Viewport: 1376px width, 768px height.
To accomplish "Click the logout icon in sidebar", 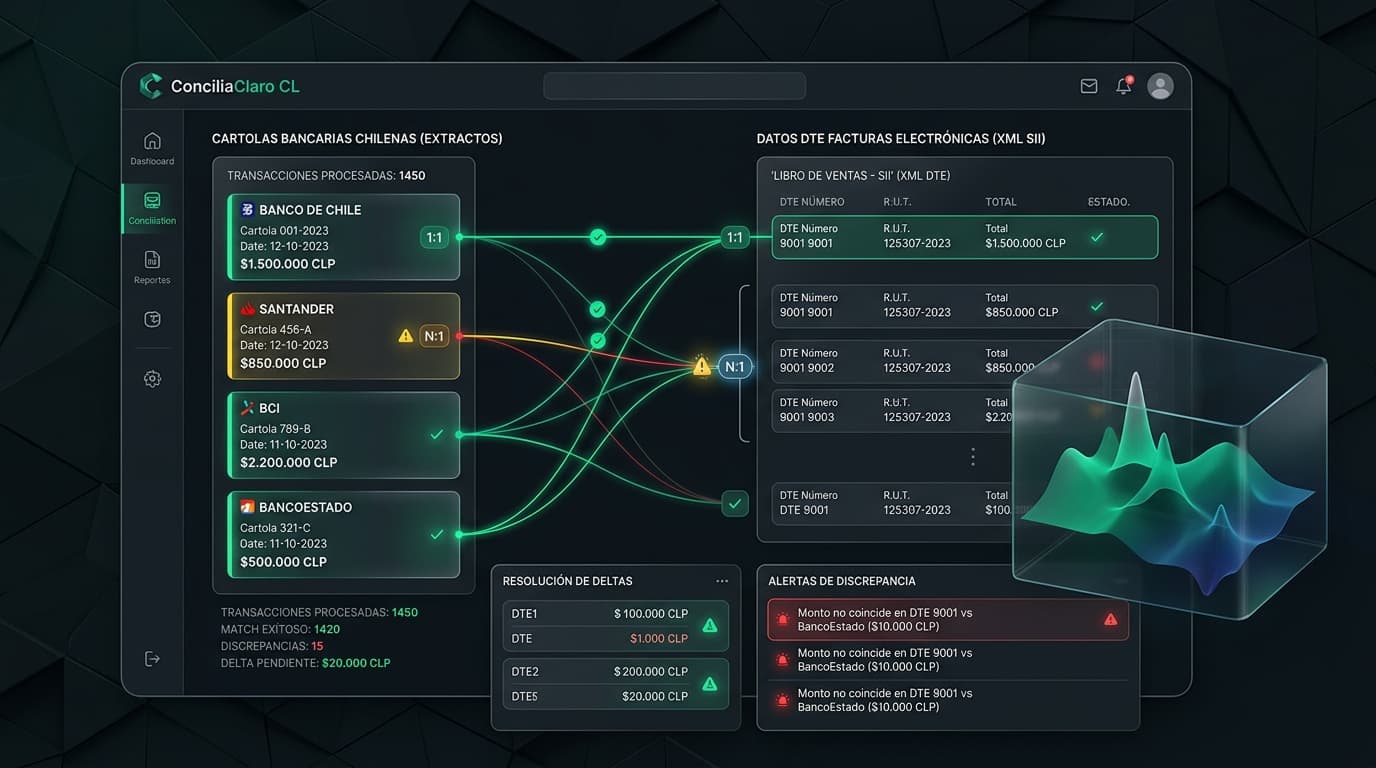I will tap(152, 658).
